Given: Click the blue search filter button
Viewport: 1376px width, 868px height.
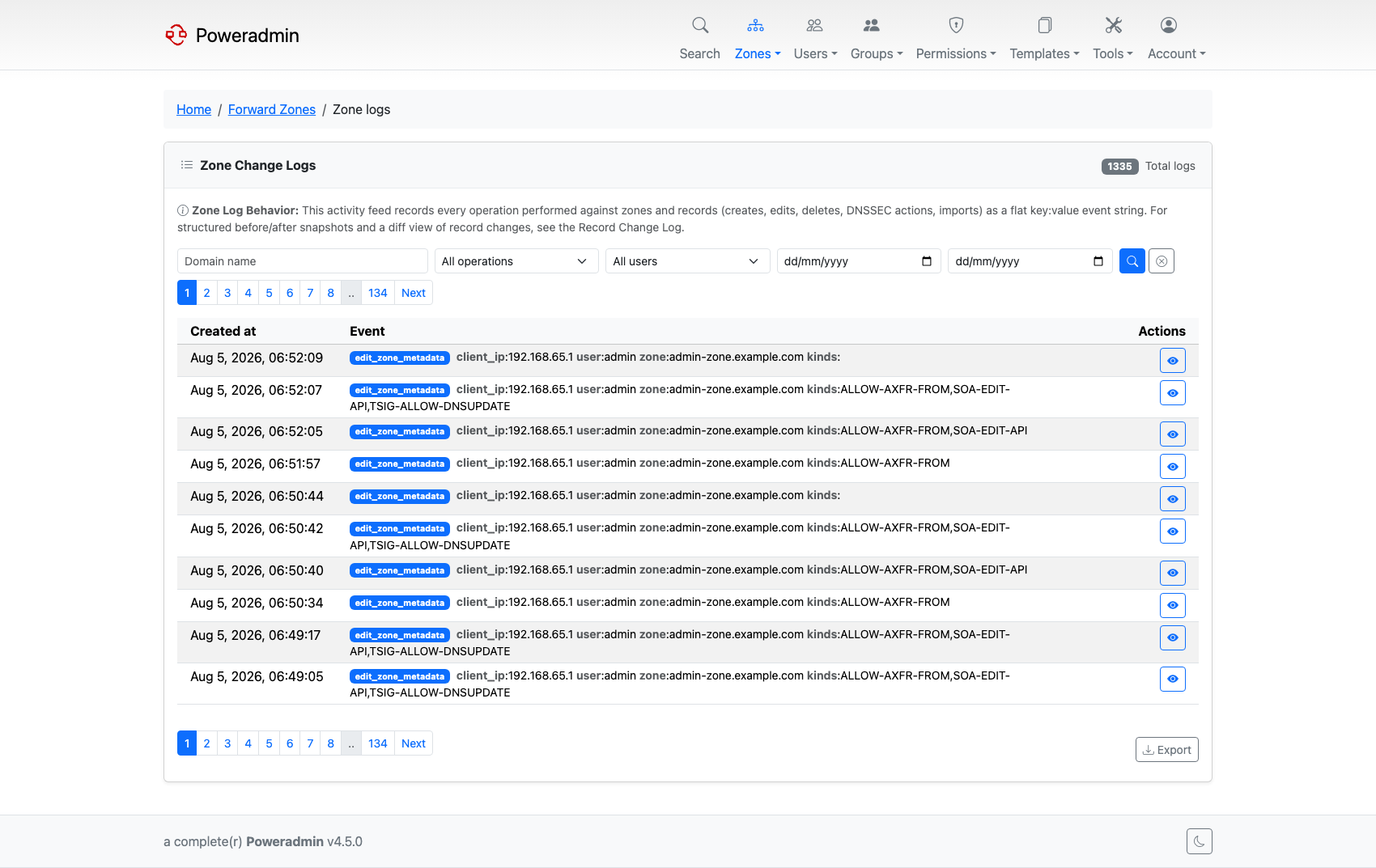Looking at the screenshot, I should 1132,261.
